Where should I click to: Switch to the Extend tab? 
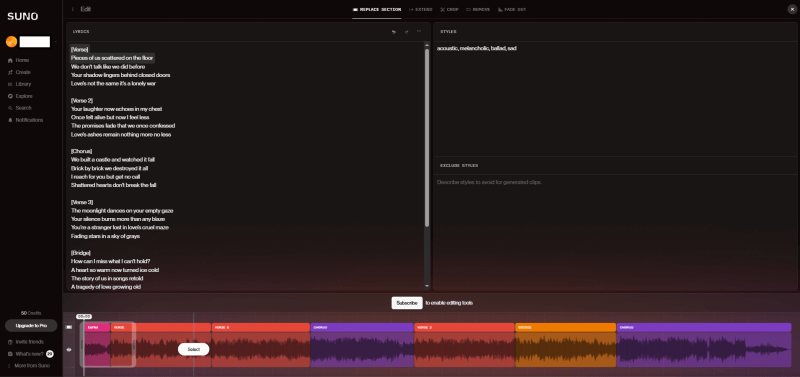(x=421, y=10)
